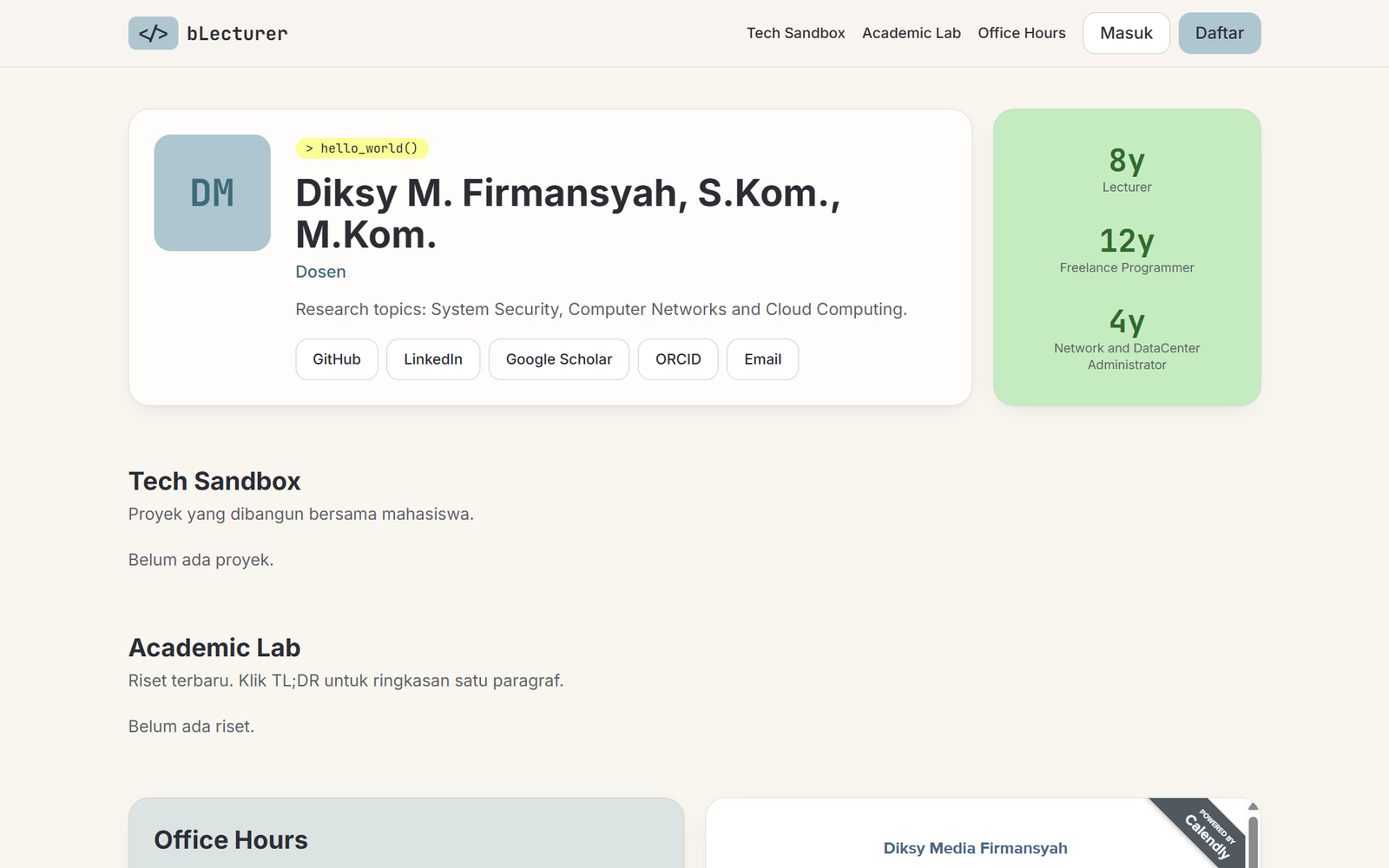The height and width of the screenshot is (868, 1389).
Task: Click the 'Riset terbaru. Klik TL;DR' description
Action: tap(346, 681)
